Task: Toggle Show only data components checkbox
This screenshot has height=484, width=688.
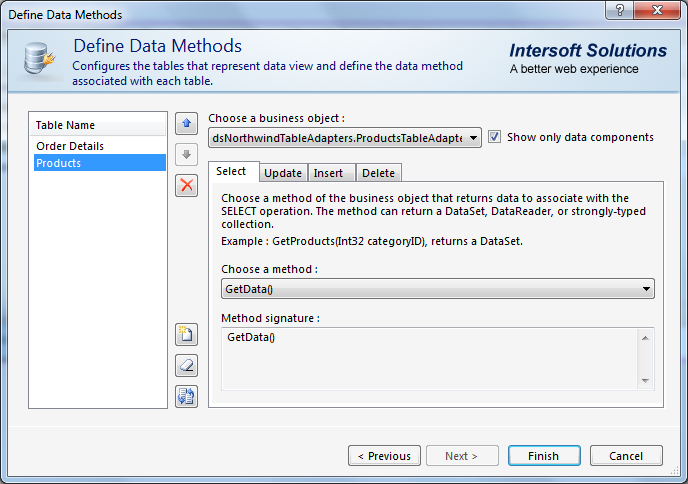Action: click(495, 137)
